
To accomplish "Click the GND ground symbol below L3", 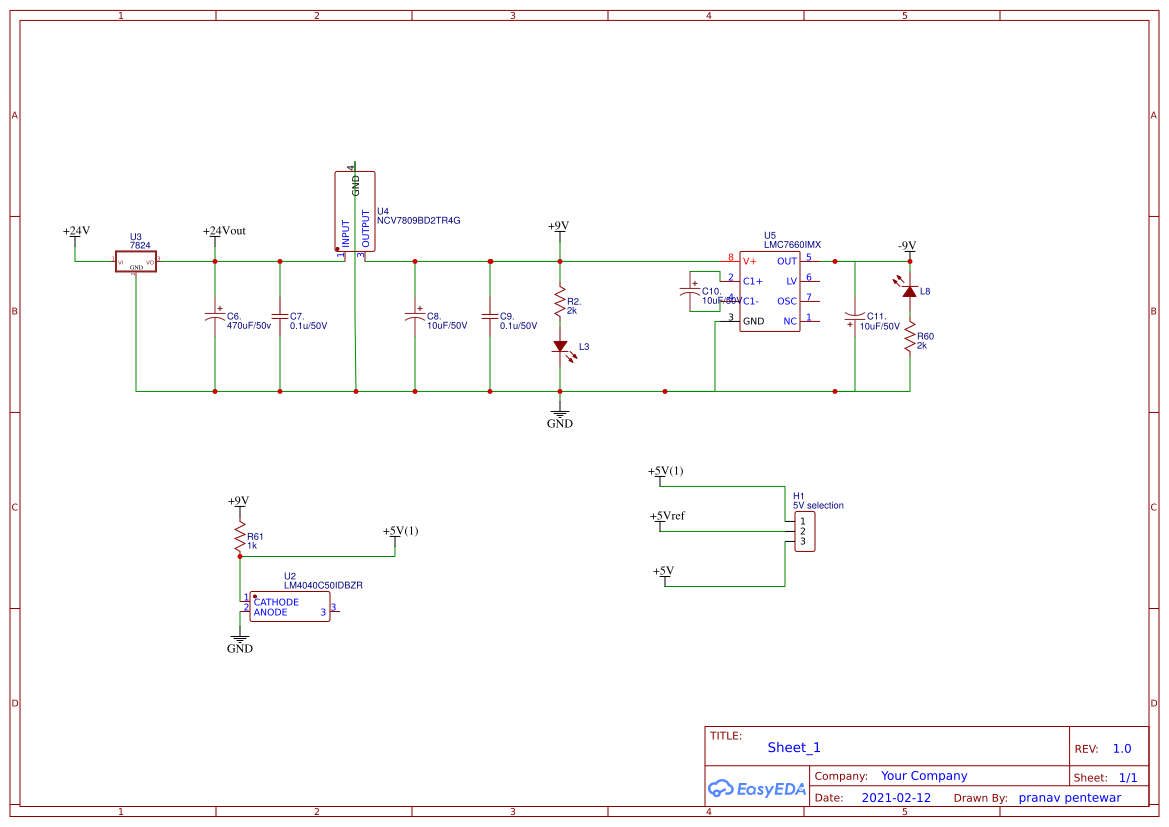I will click(560, 412).
